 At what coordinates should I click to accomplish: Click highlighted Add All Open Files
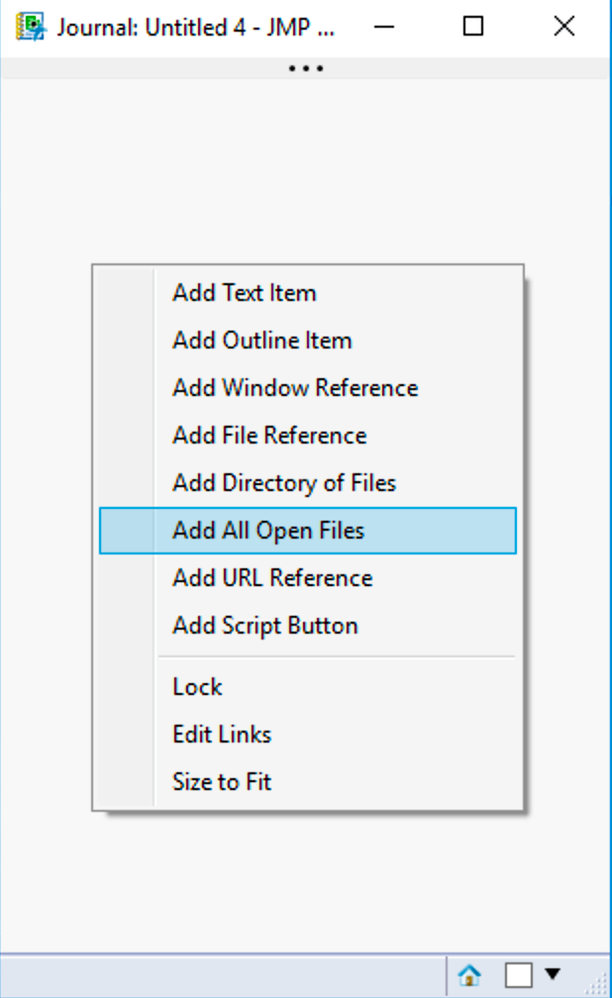click(307, 531)
